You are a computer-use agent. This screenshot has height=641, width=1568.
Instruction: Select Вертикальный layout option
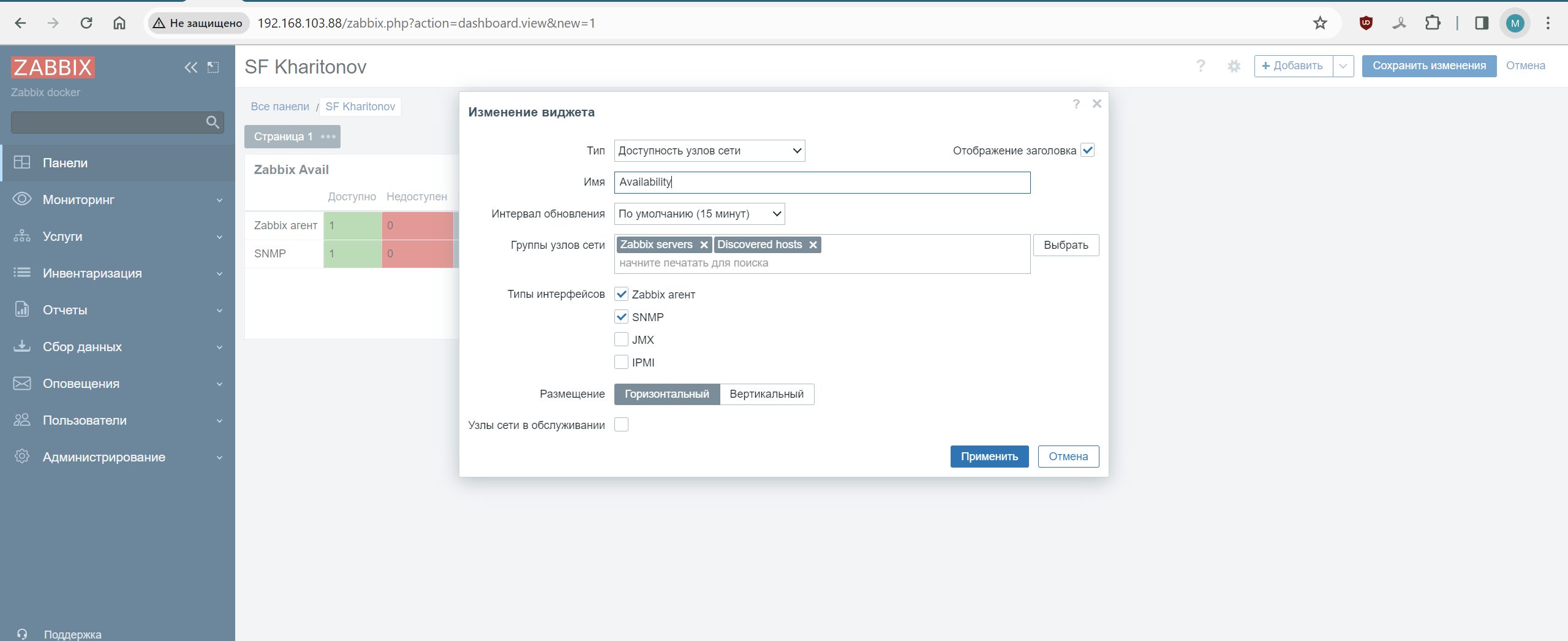pos(766,394)
